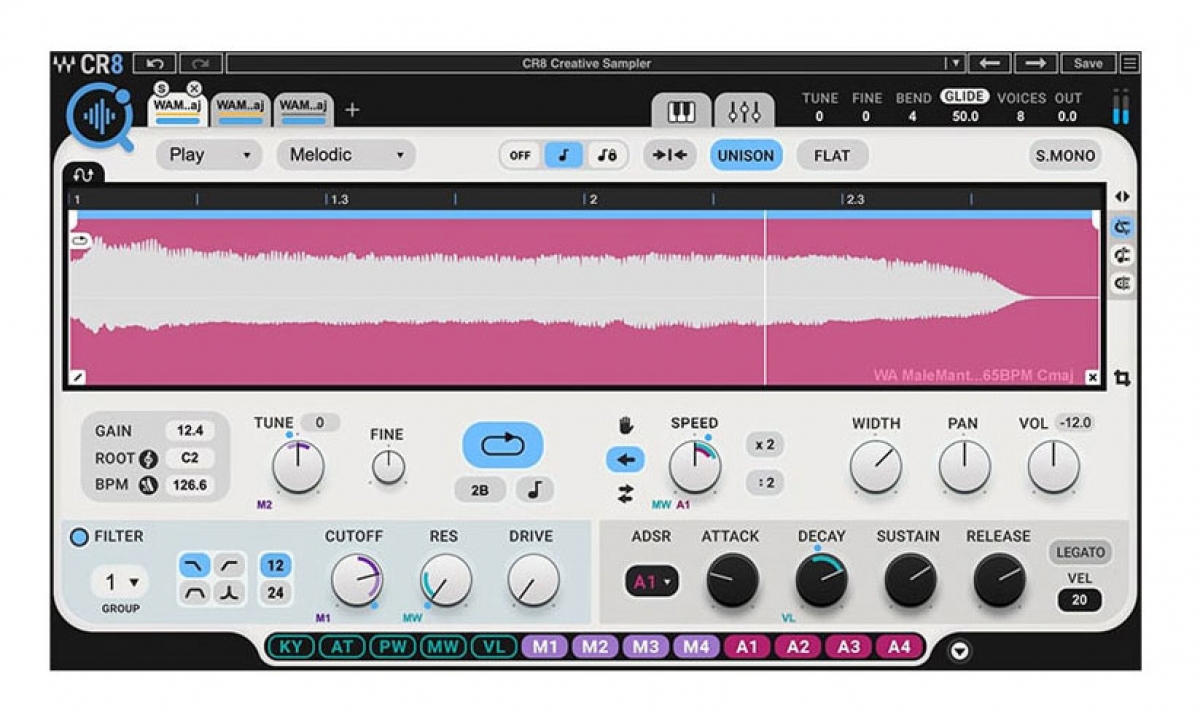Select the second WAM..aj sample tab

tap(240, 109)
